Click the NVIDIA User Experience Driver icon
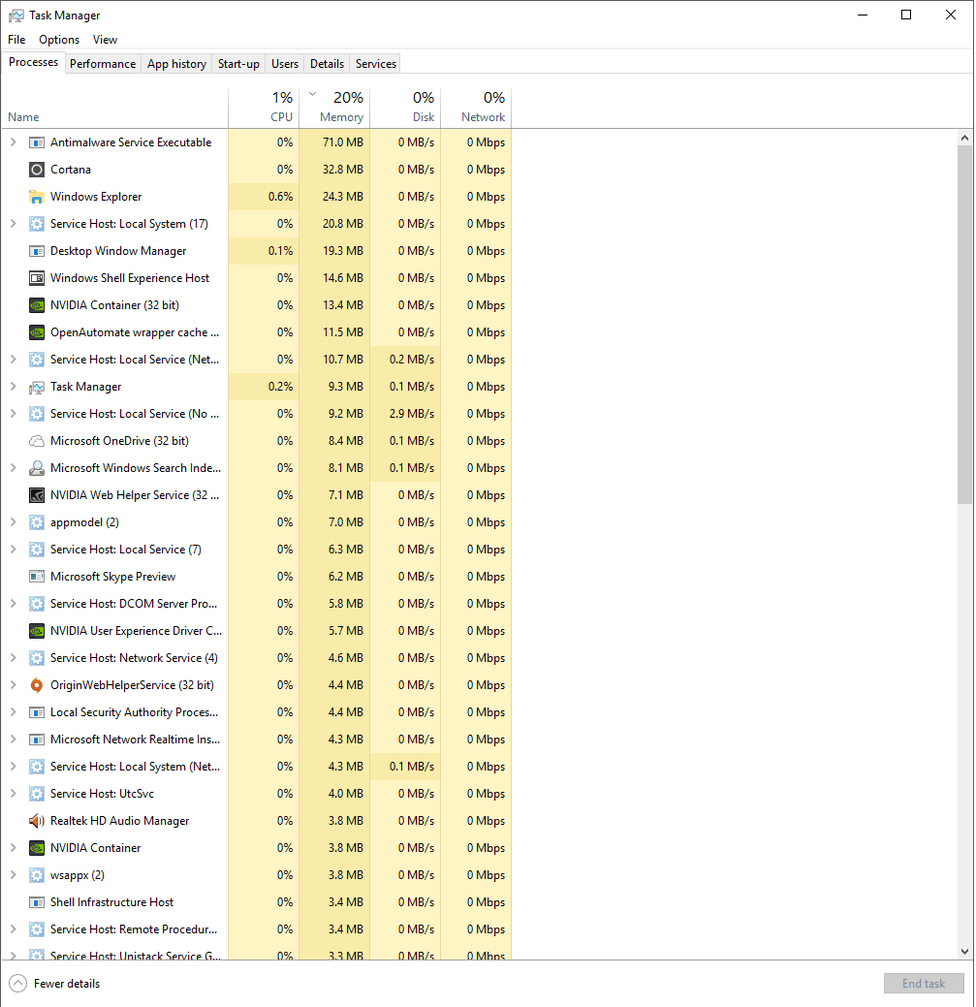Image resolution: width=976 pixels, height=1007 pixels. click(x=37, y=631)
